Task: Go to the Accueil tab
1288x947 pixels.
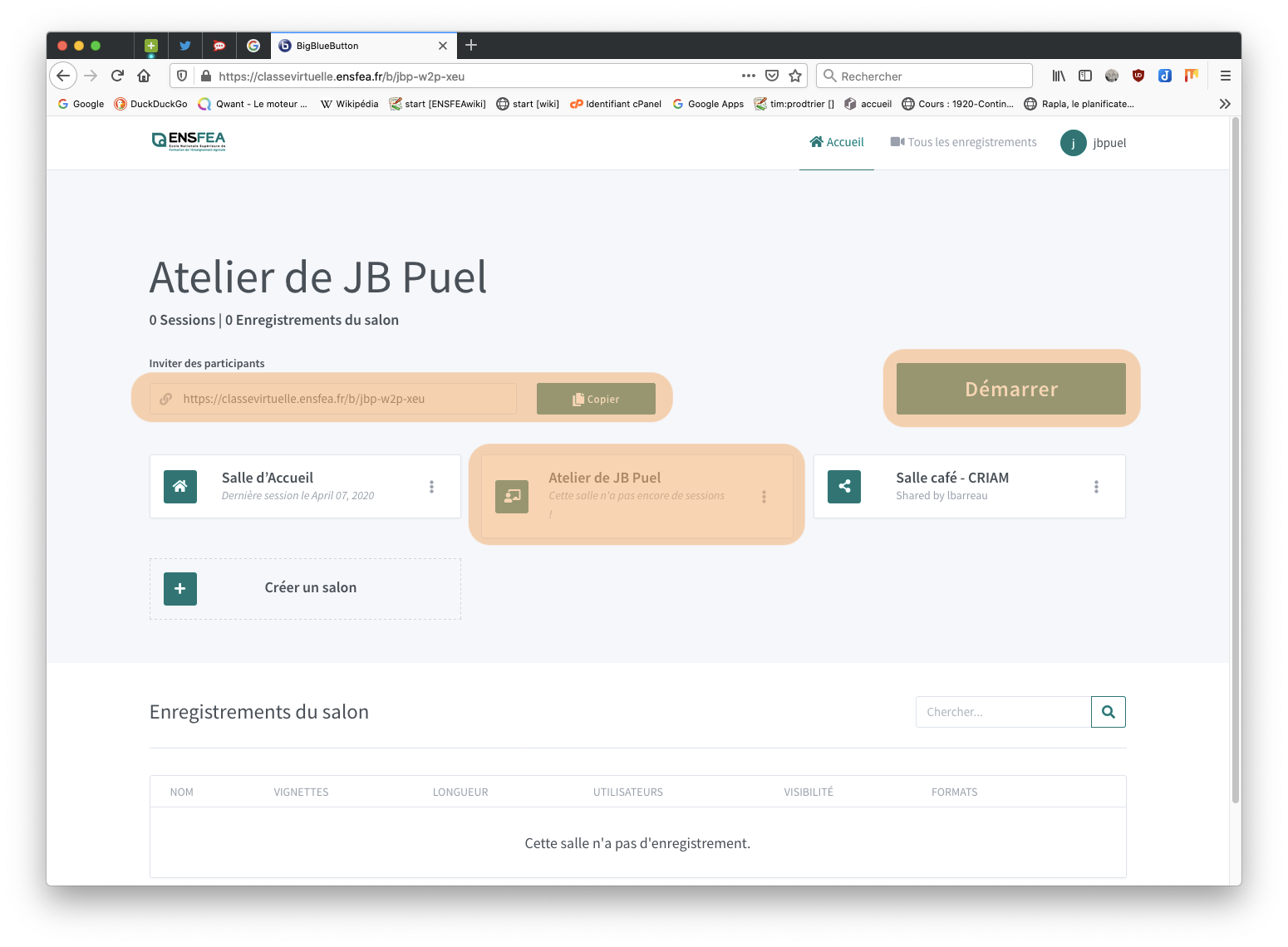Action: (x=837, y=142)
